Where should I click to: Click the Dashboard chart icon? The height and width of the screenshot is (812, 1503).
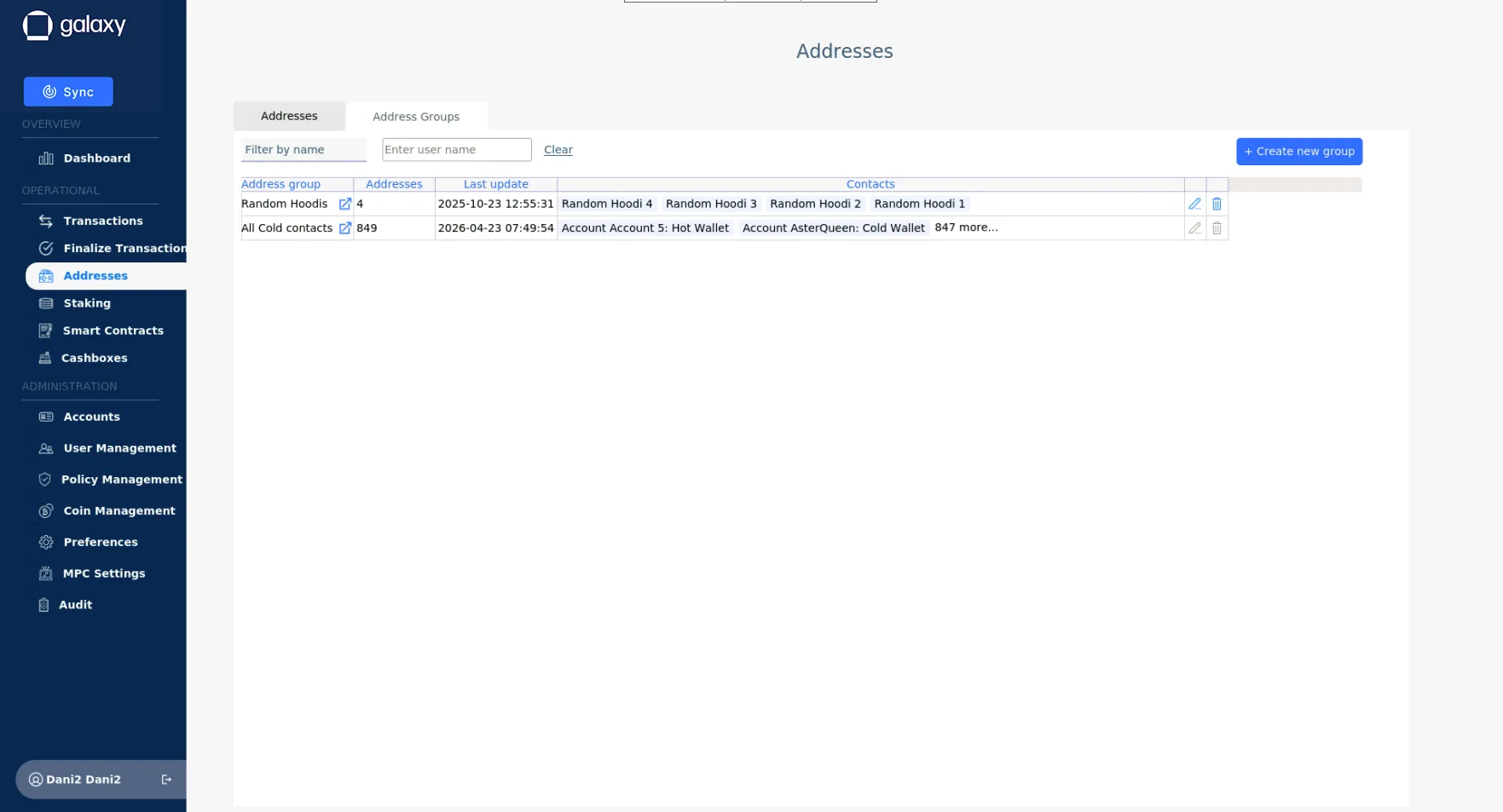(46, 158)
